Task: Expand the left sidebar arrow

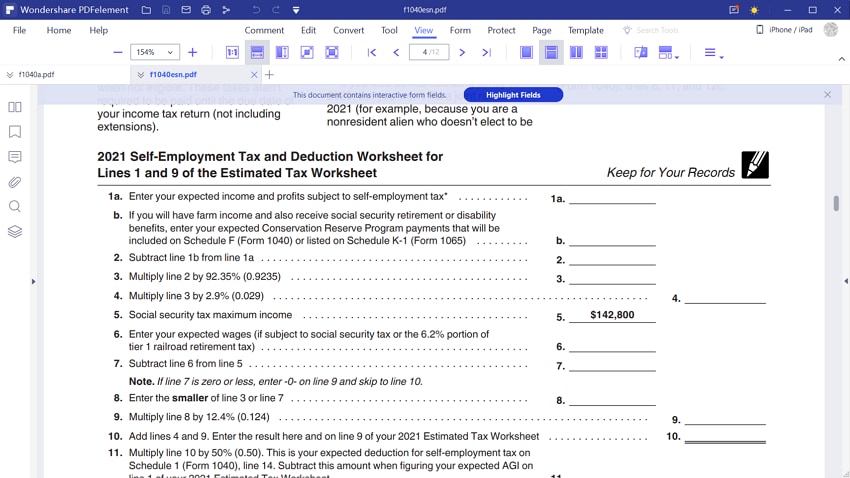Action: (34, 281)
